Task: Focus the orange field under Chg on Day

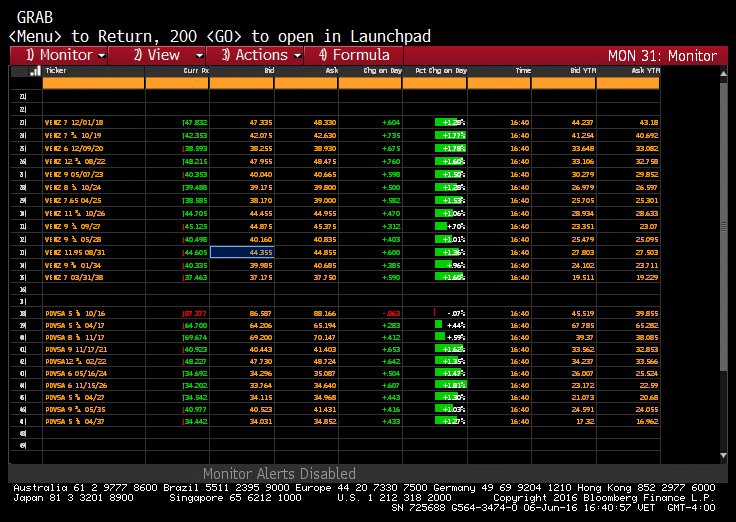Action: [x=370, y=83]
